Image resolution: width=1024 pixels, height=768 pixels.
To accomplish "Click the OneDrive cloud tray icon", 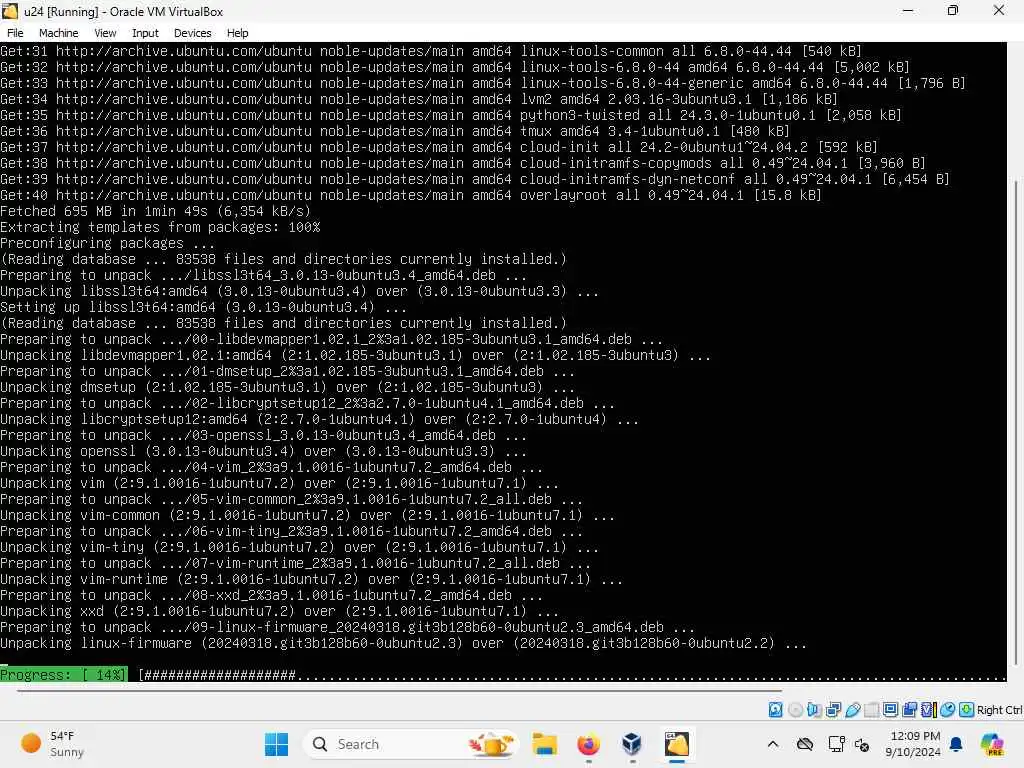I will click(805, 744).
